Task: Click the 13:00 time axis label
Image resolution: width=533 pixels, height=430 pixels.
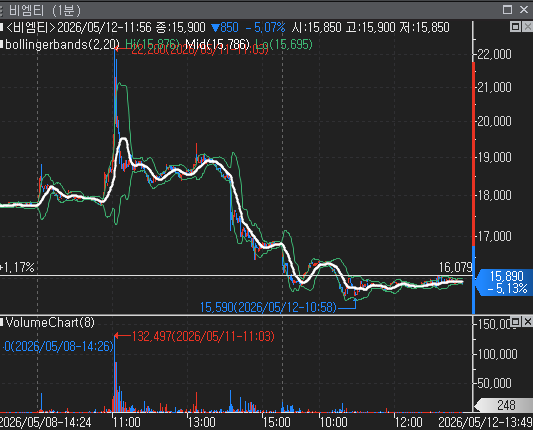Action: [x=202, y=423]
